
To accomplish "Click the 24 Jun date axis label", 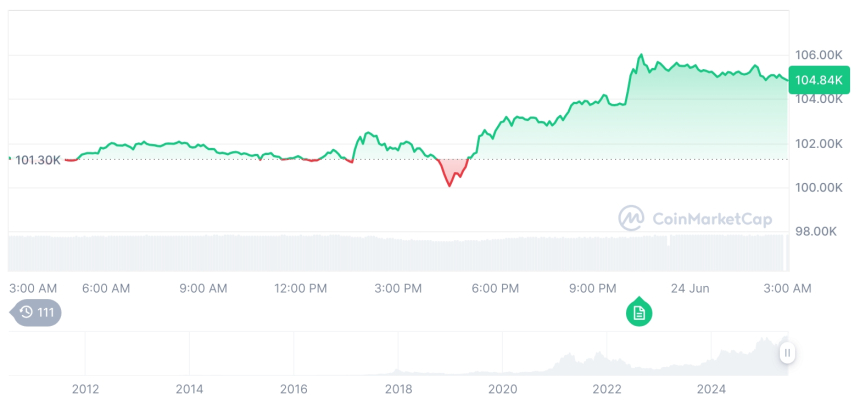I will tap(690, 288).
